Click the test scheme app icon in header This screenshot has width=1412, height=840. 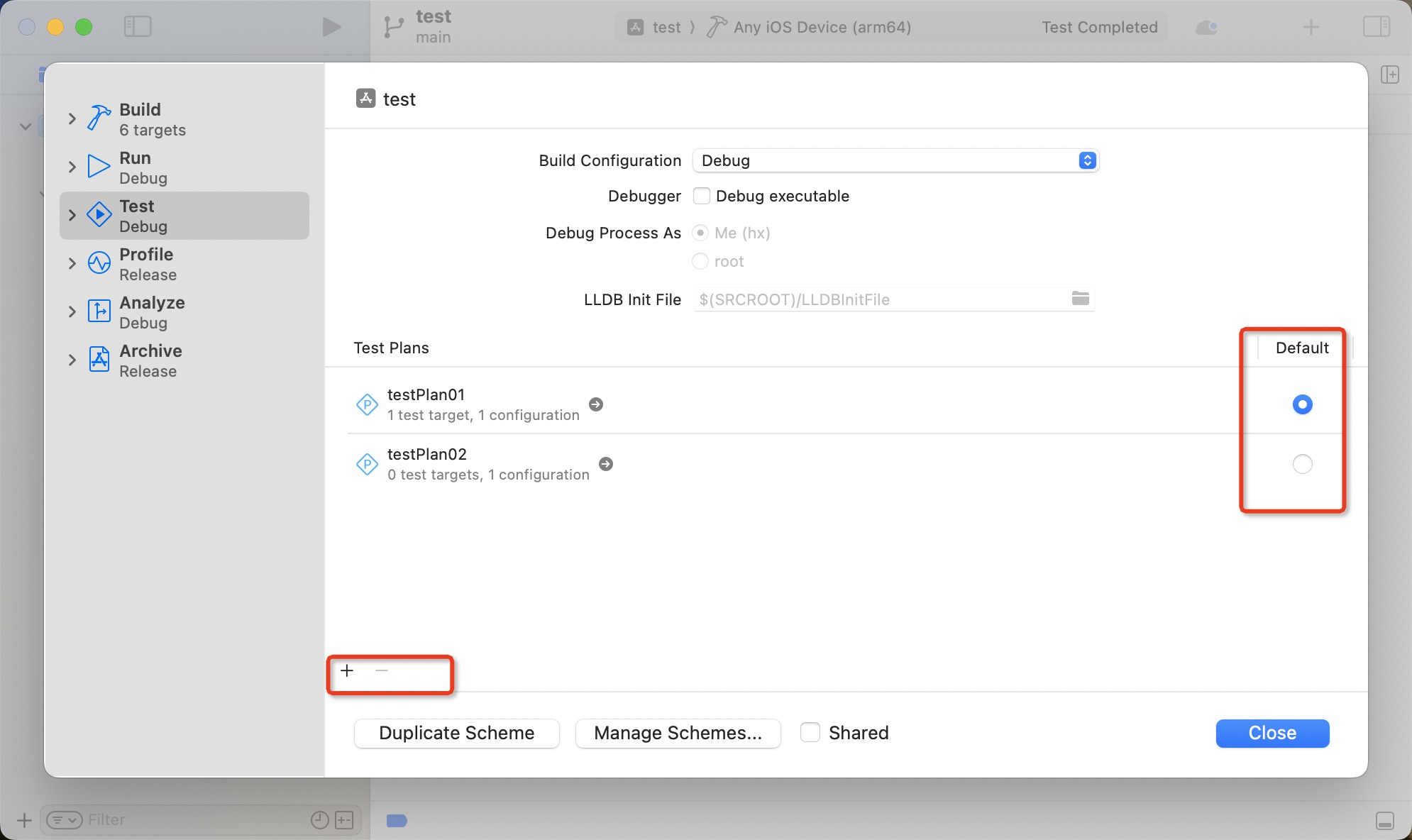click(x=365, y=99)
